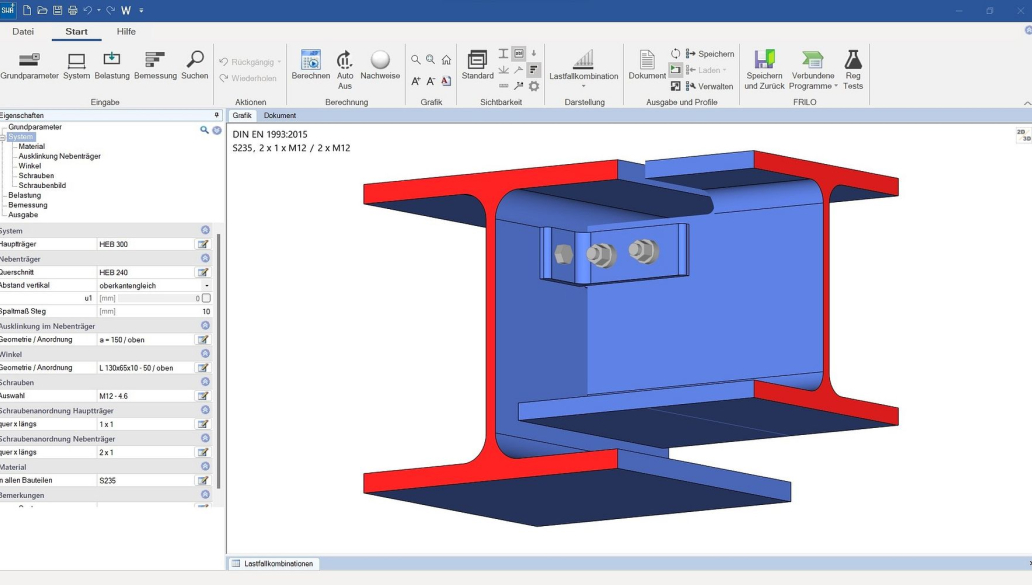Click the Verwalten profiles button
This screenshot has width=1032, height=585.
(x=709, y=86)
